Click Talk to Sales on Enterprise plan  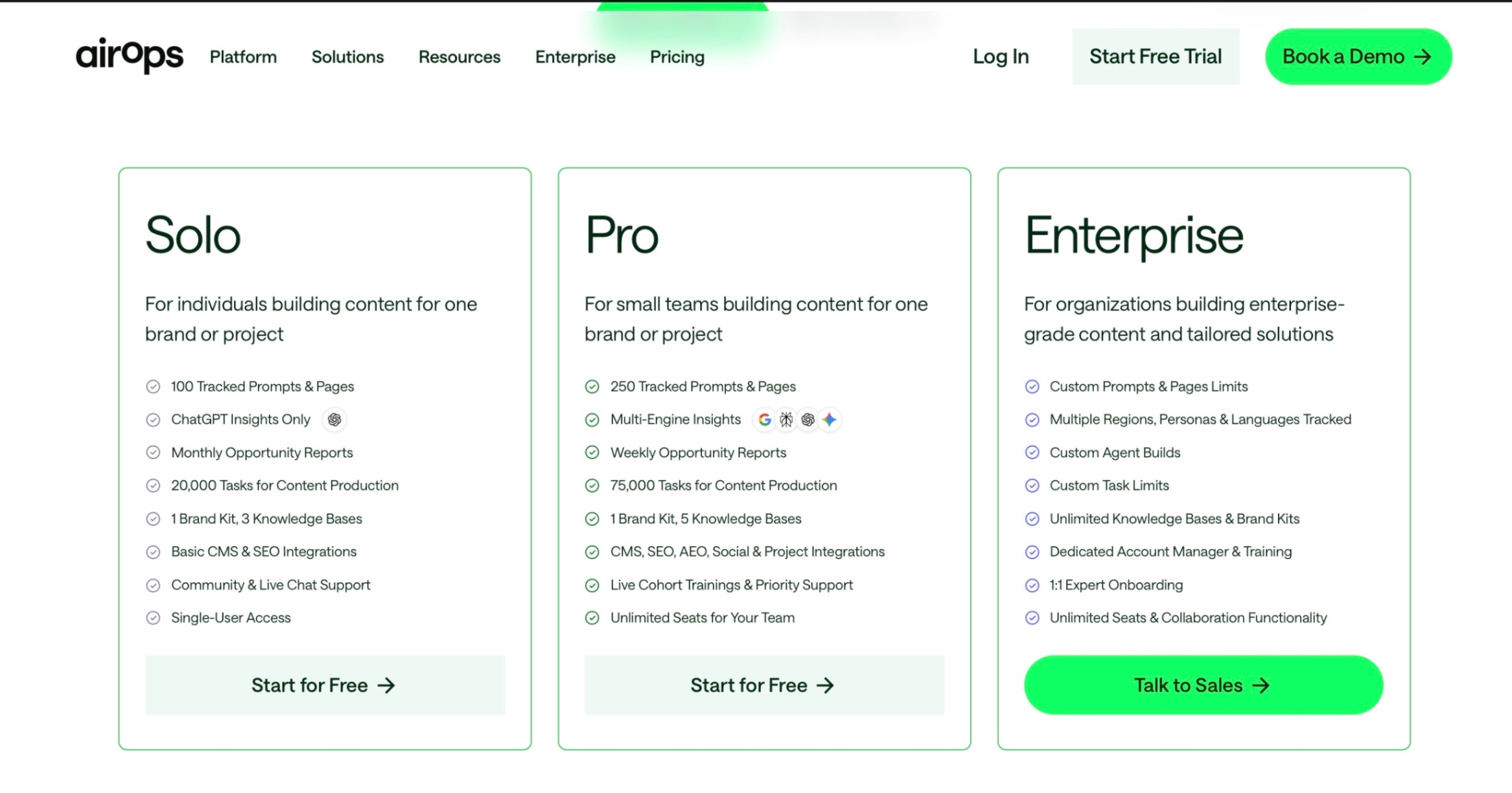(1204, 685)
